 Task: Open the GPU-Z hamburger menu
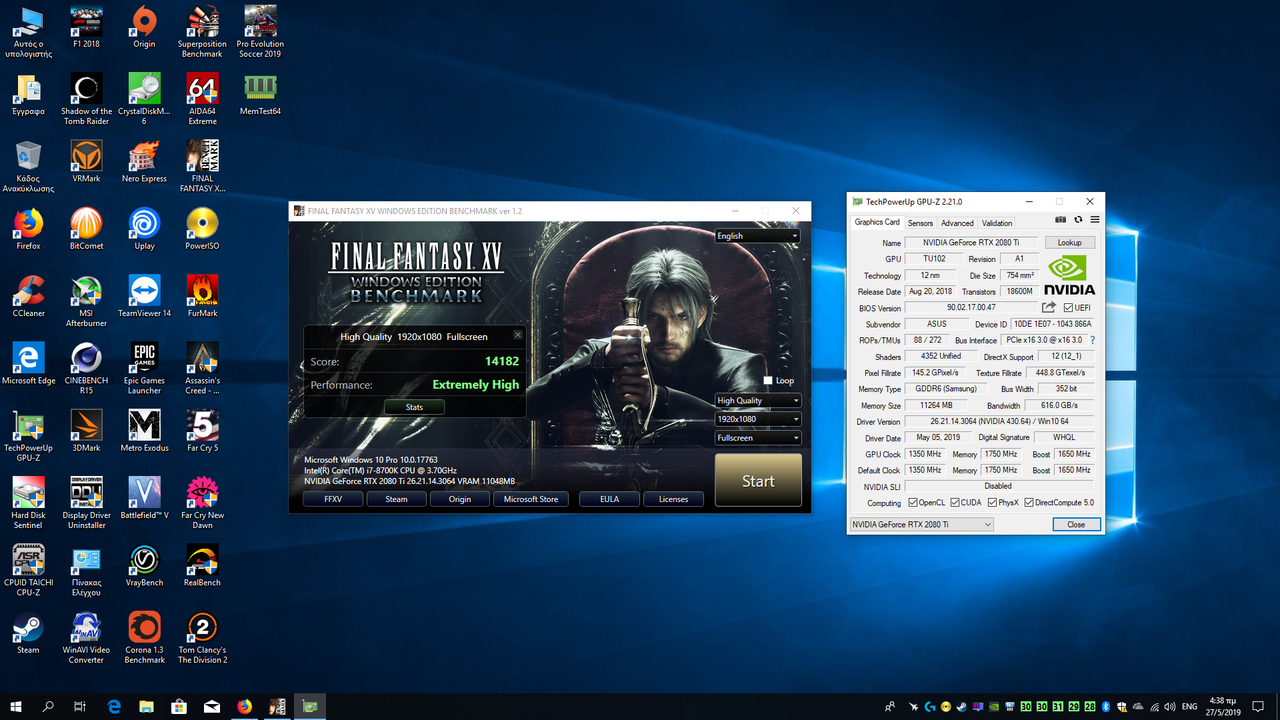coord(1095,220)
